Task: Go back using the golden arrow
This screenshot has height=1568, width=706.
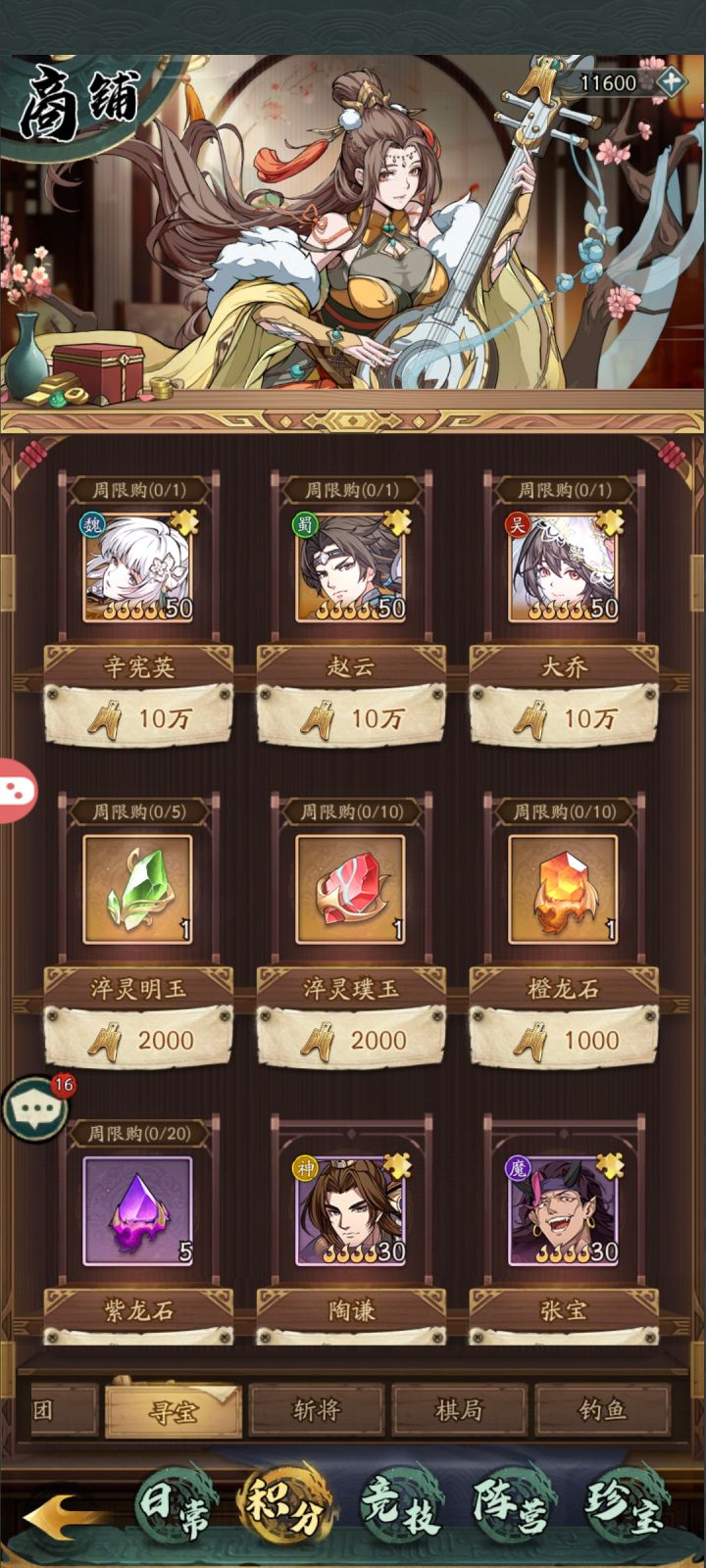Action: pyautogui.click(x=61, y=1517)
